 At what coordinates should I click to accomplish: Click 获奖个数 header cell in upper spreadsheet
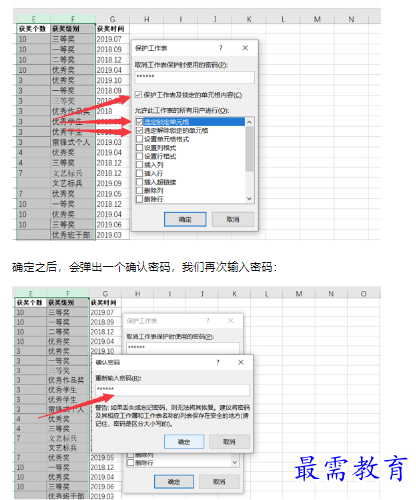(x=33, y=29)
